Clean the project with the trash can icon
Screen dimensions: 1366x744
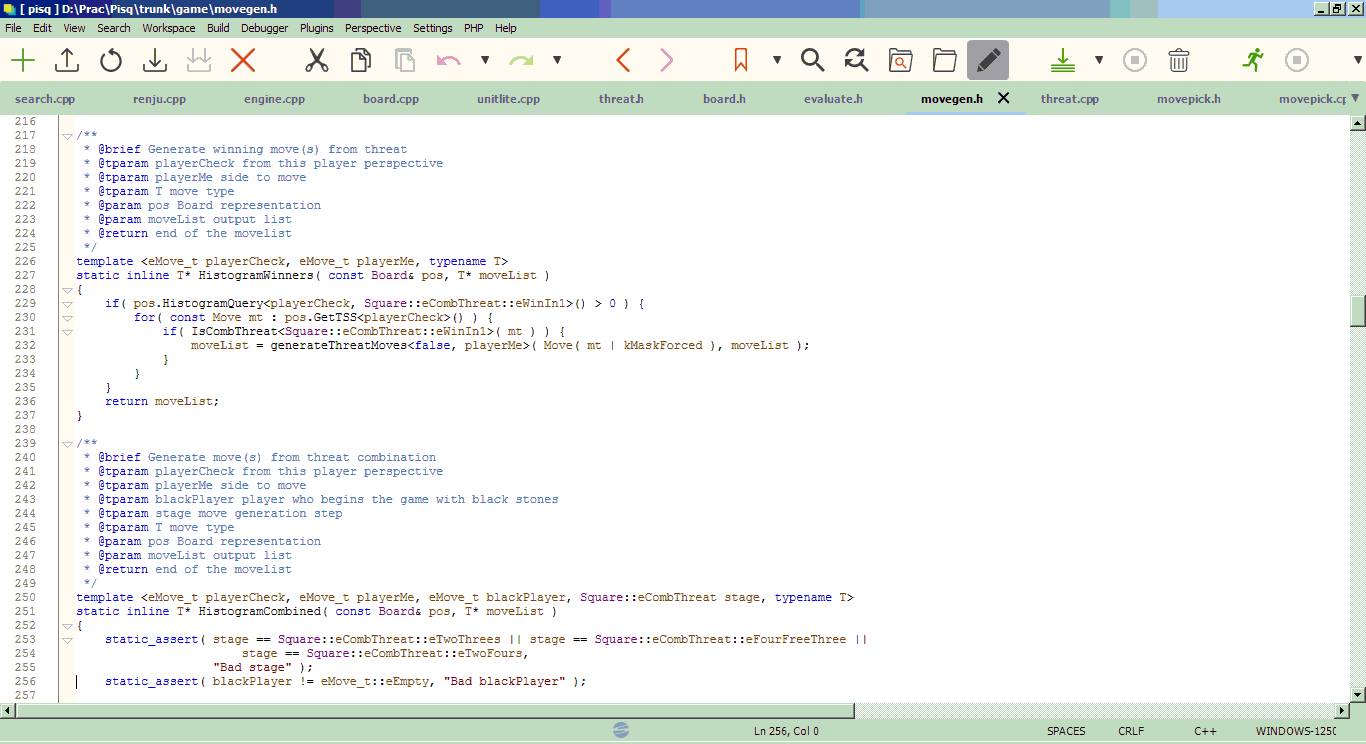click(x=1179, y=60)
